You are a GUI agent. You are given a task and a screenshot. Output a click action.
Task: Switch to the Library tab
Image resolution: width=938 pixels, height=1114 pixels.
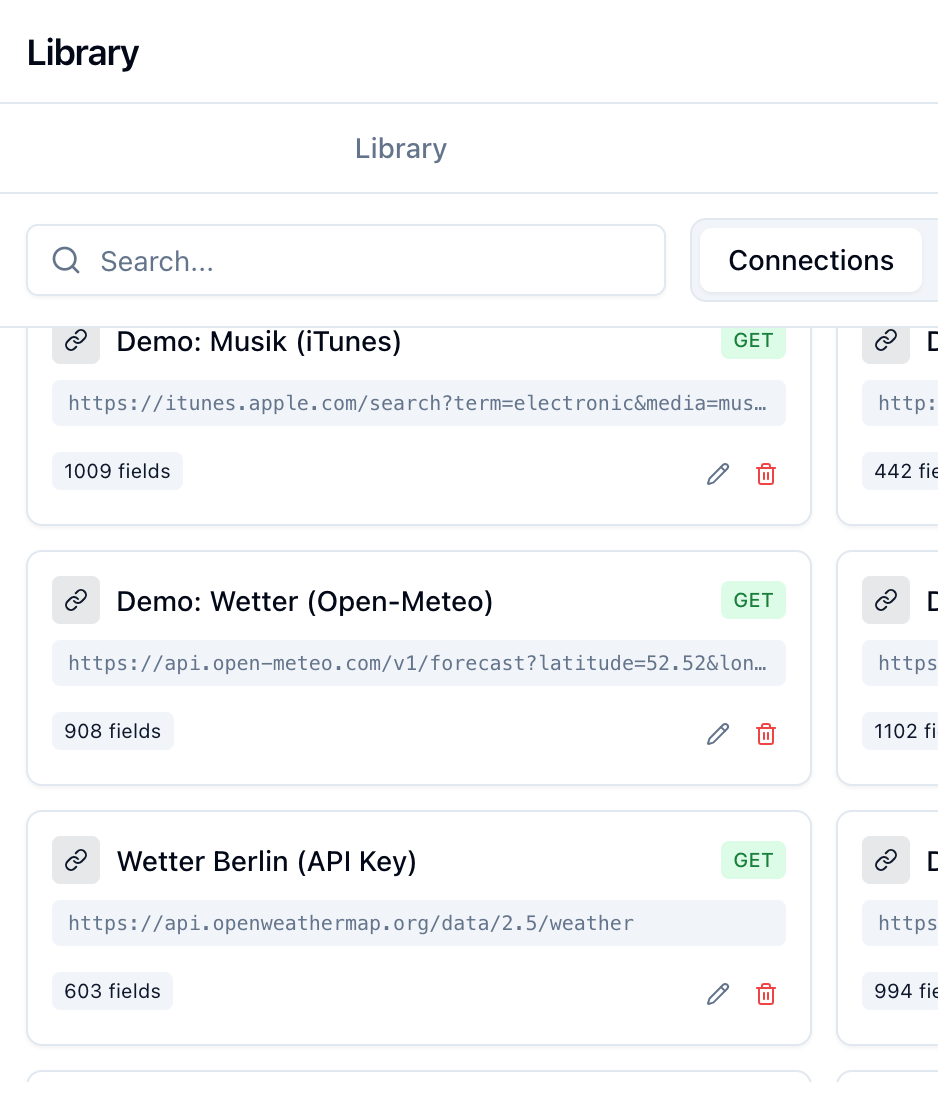click(x=400, y=148)
